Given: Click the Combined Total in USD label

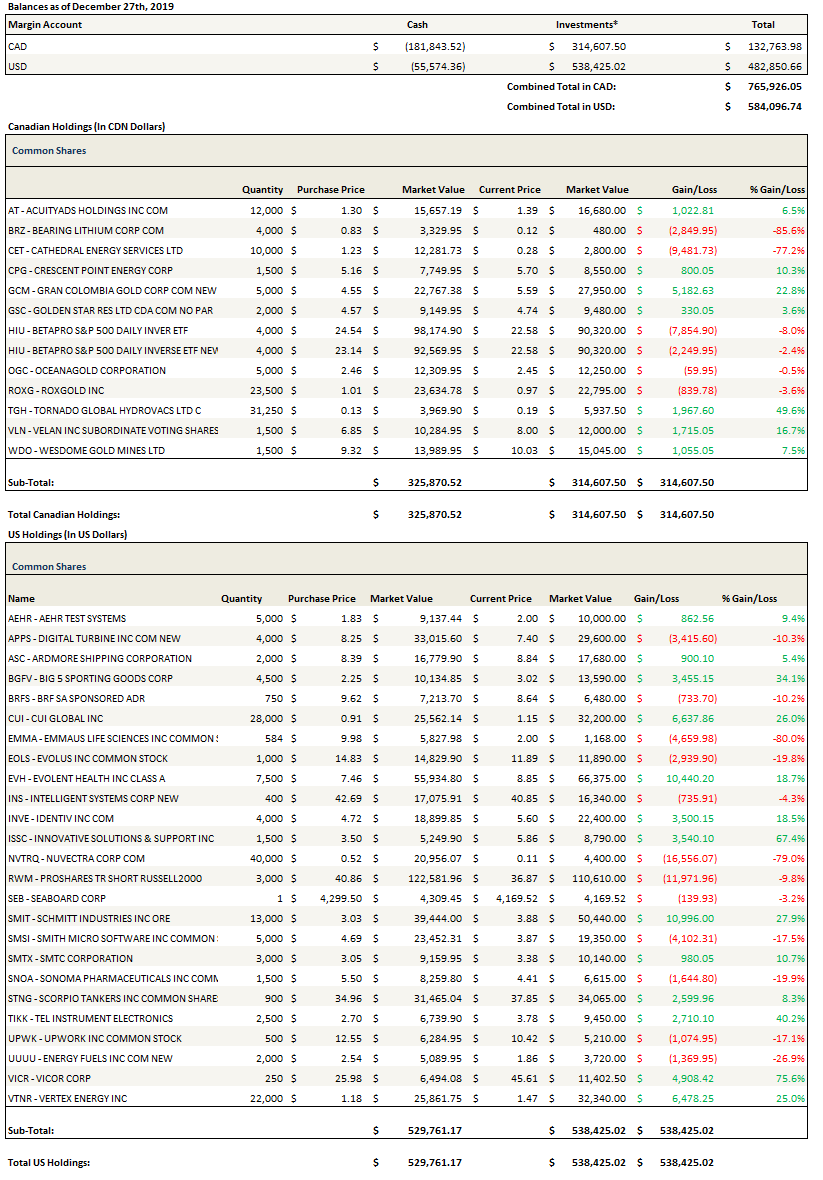Looking at the screenshot, I should pos(560,106).
